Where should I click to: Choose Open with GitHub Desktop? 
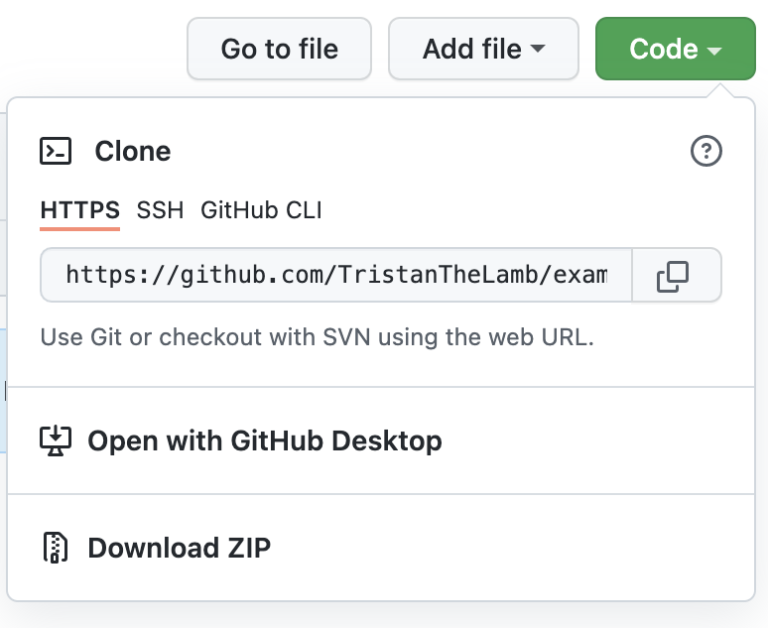[264, 440]
